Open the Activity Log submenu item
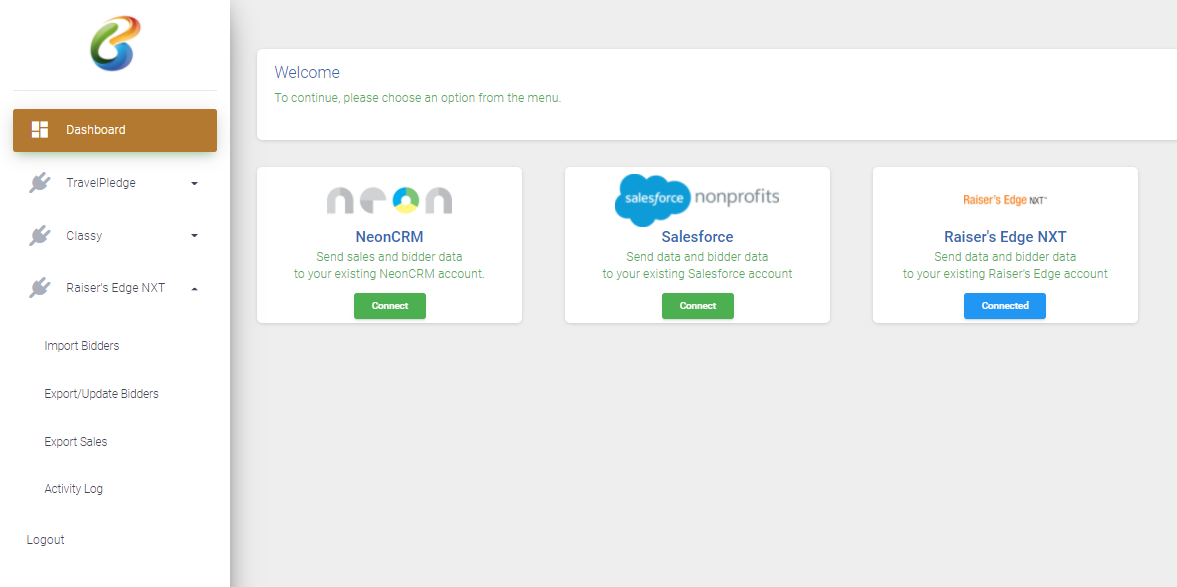Viewport: 1177px width, 587px height. click(74, 489)
